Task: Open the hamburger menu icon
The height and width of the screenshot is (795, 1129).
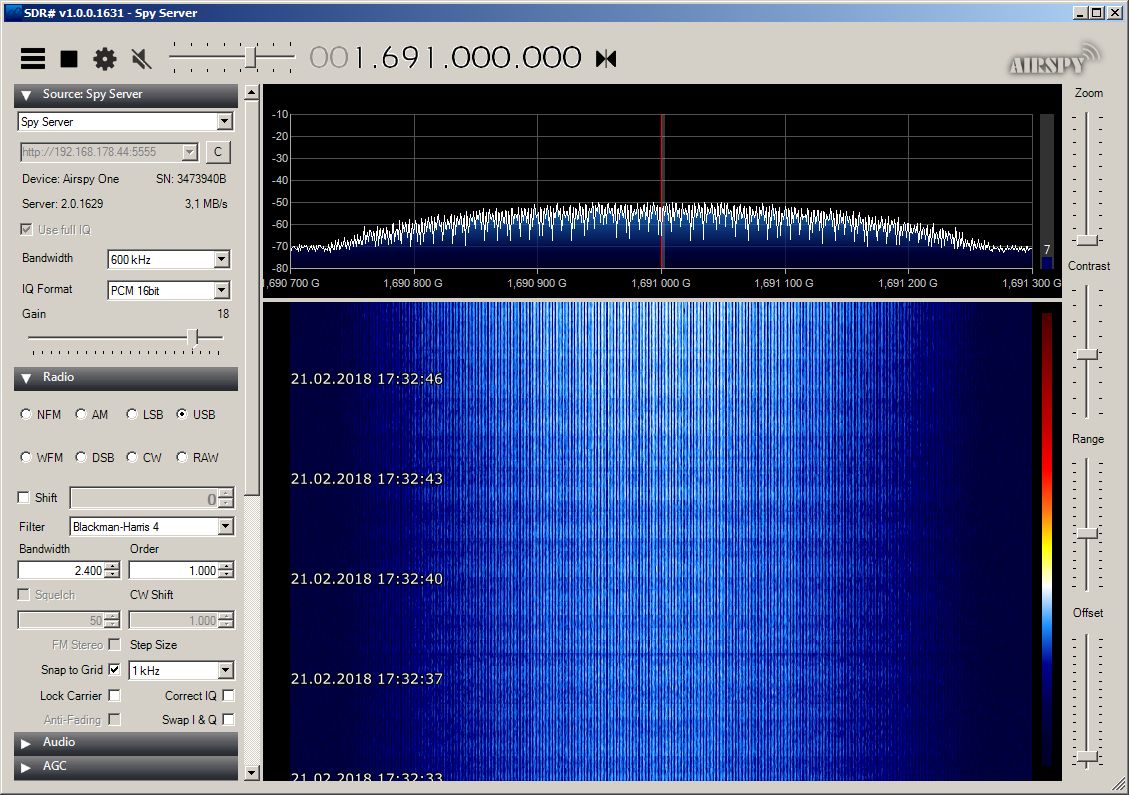Action: point(33,58)
